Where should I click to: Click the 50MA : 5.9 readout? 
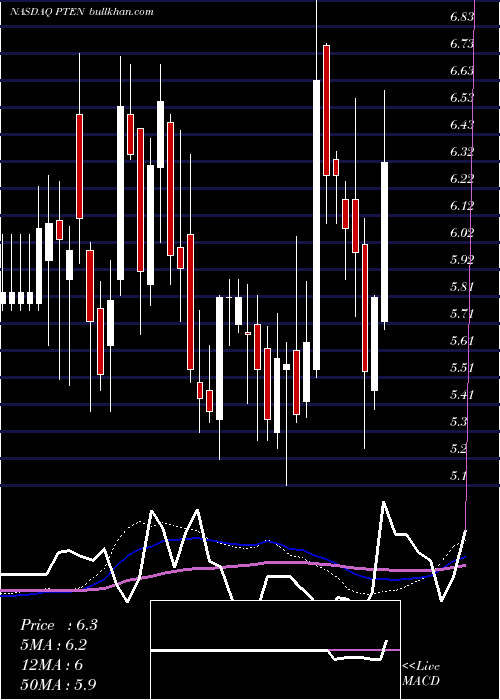[x=58, y=684]
